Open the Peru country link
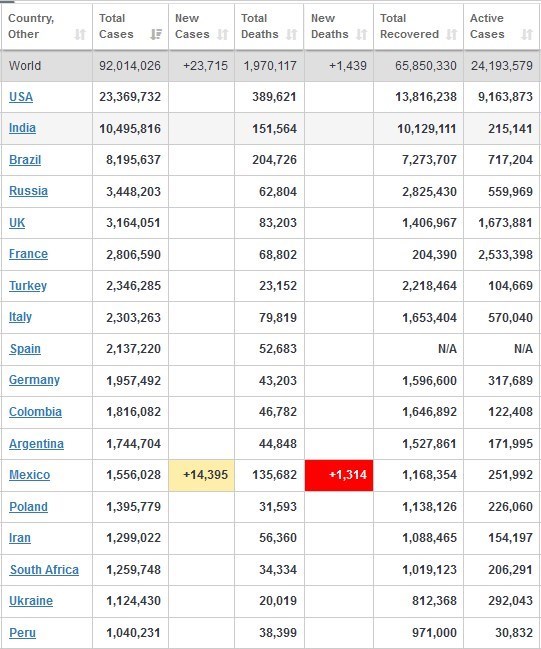This screenshot has height=649, width=541. tap(22, 633)
